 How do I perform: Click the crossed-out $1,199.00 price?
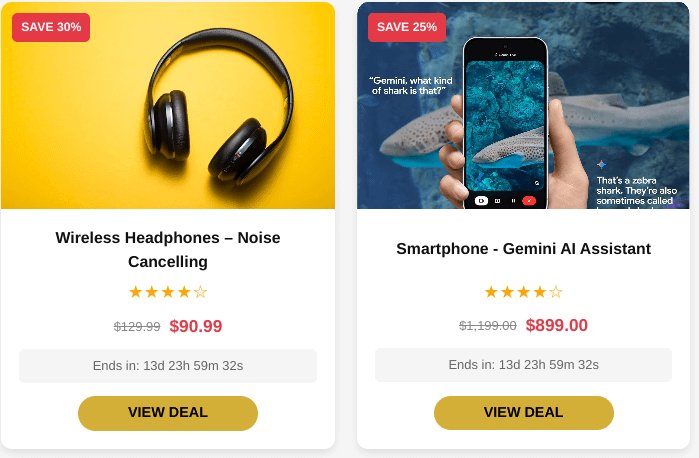(488, 326)
